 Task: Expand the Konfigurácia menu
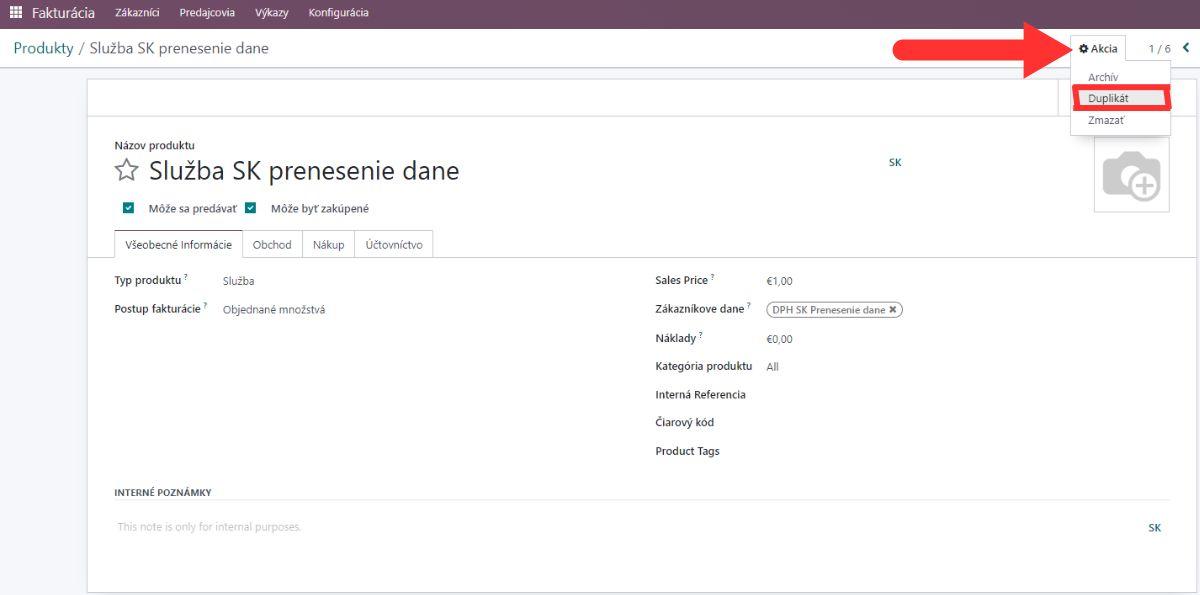[338, 13]
